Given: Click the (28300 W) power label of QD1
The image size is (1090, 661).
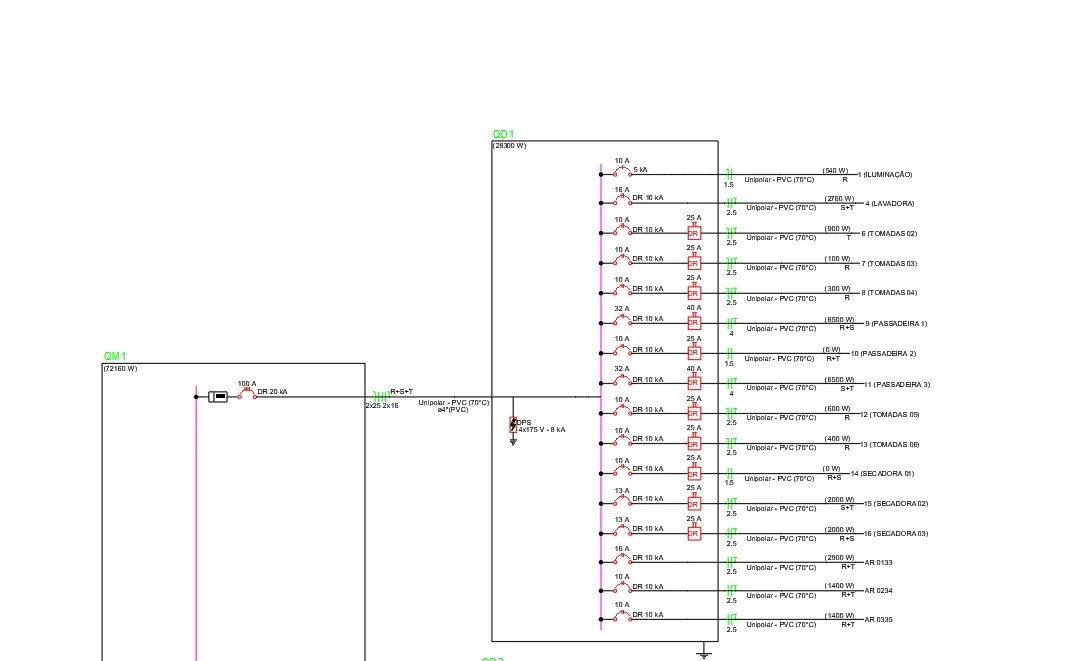Looking at the screenshot, I should pyautogui.click(x=510, y=146).
